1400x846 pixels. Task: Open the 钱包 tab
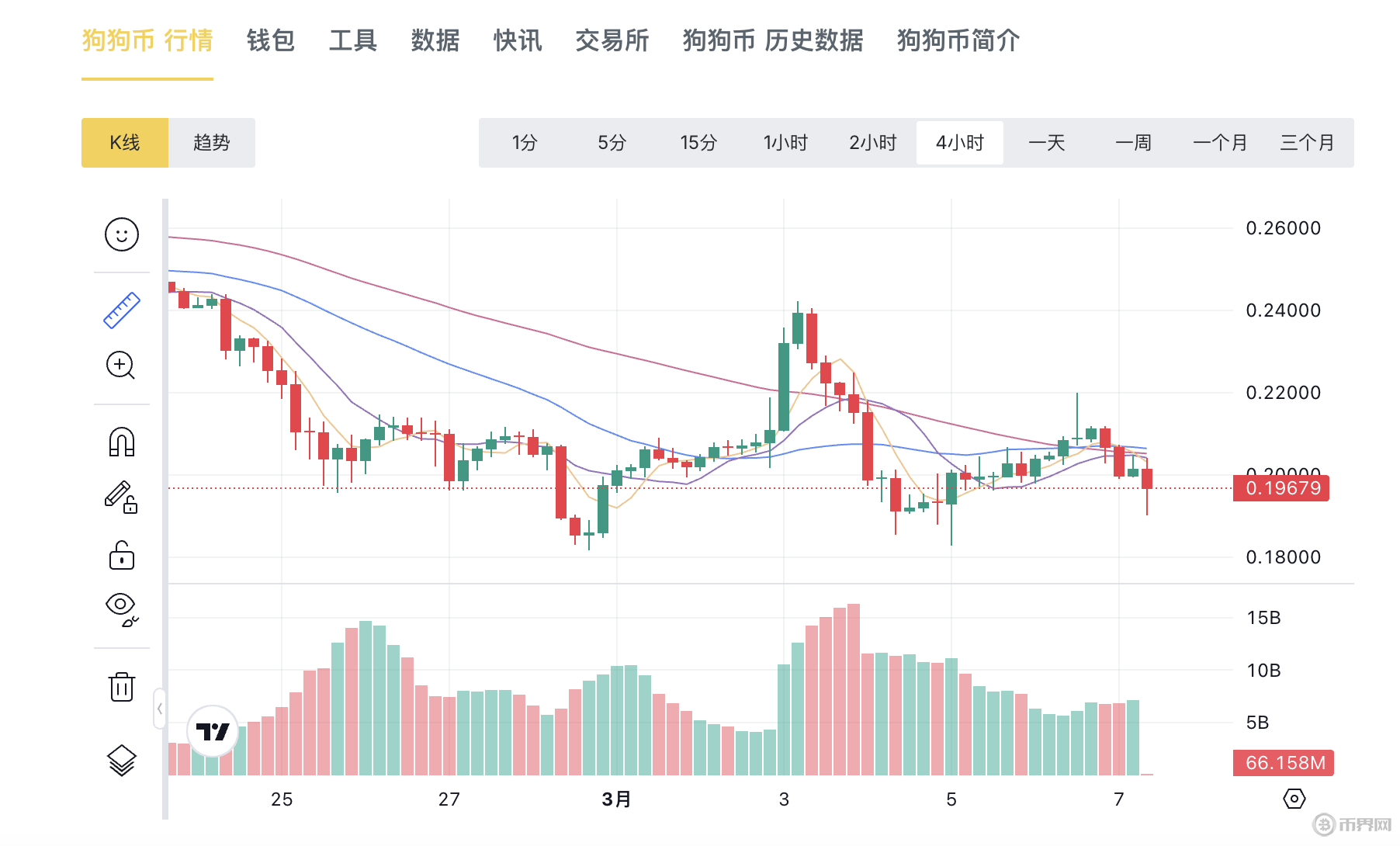click(269, 42)
